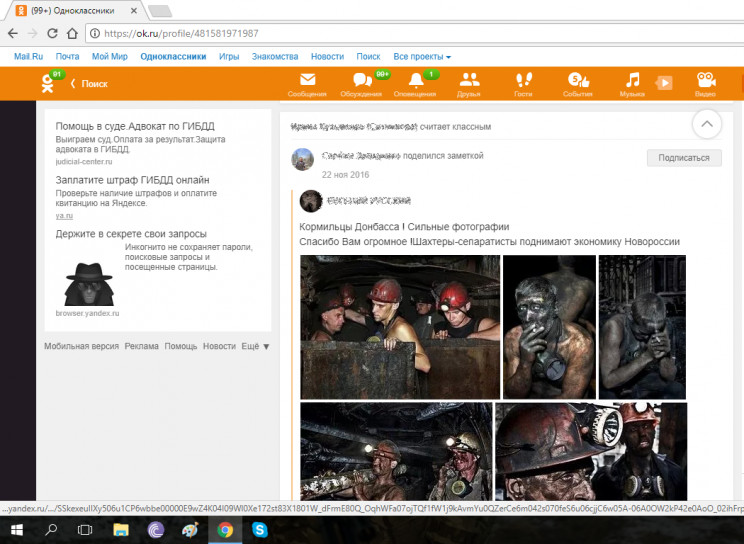Open Task View in taskbar
The image size is (744, 544).
tap(85, 530)
